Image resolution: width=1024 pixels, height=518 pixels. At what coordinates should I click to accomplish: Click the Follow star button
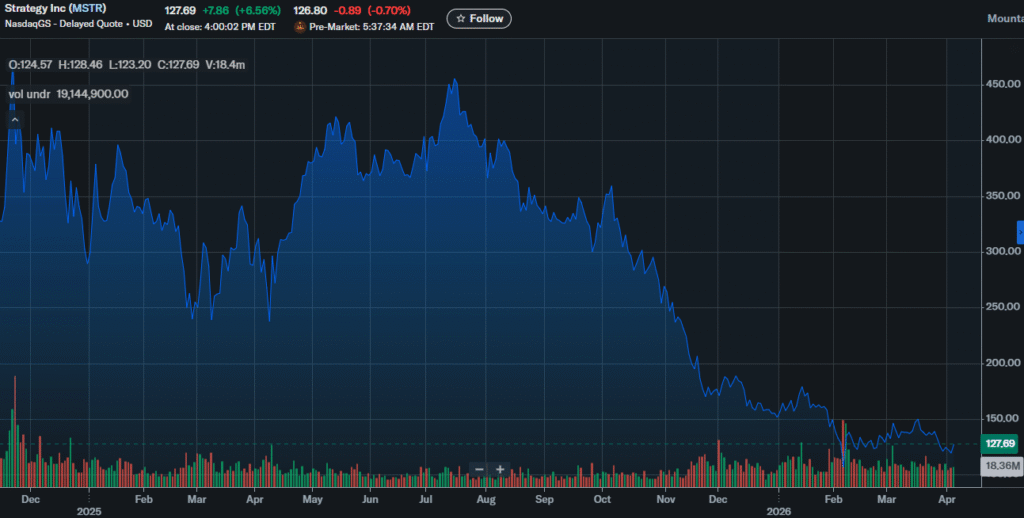pos(479,18)
